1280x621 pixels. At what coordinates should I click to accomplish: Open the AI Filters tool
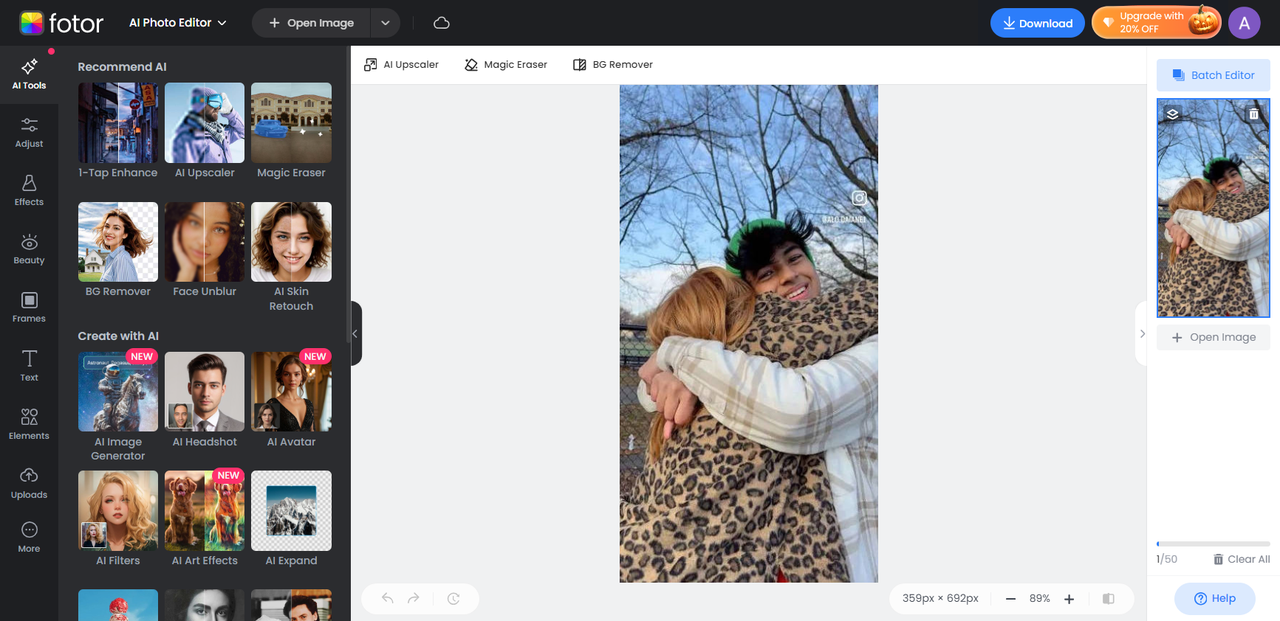point(118,518)
